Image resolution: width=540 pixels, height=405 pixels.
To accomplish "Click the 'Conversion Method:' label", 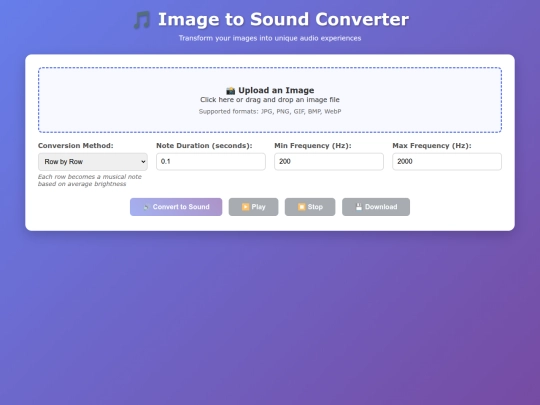I will coord(76,146).
